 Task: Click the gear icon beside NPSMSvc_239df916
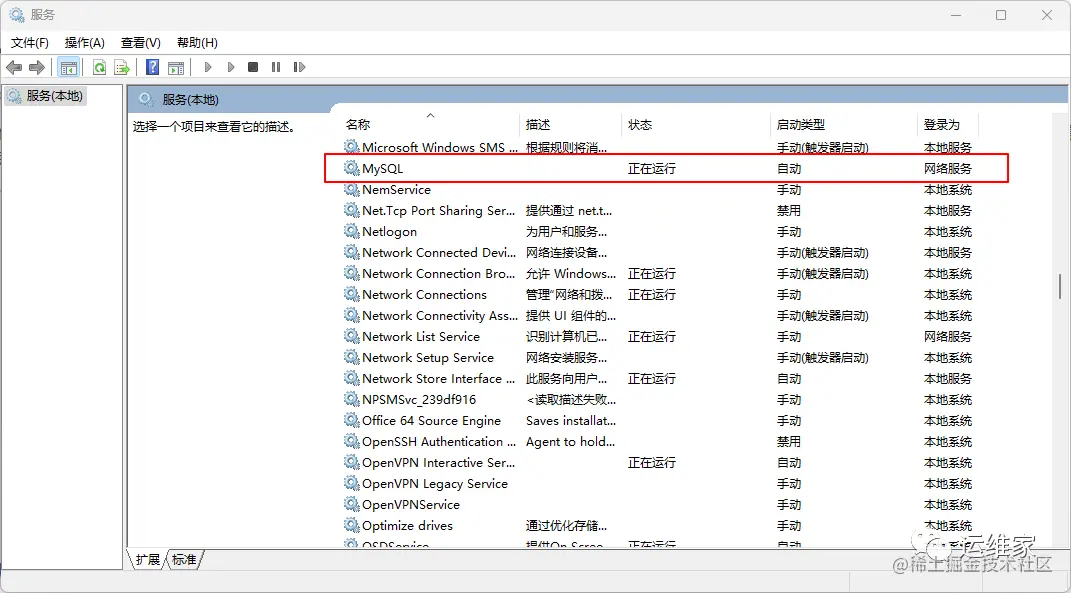pos(352,399)
